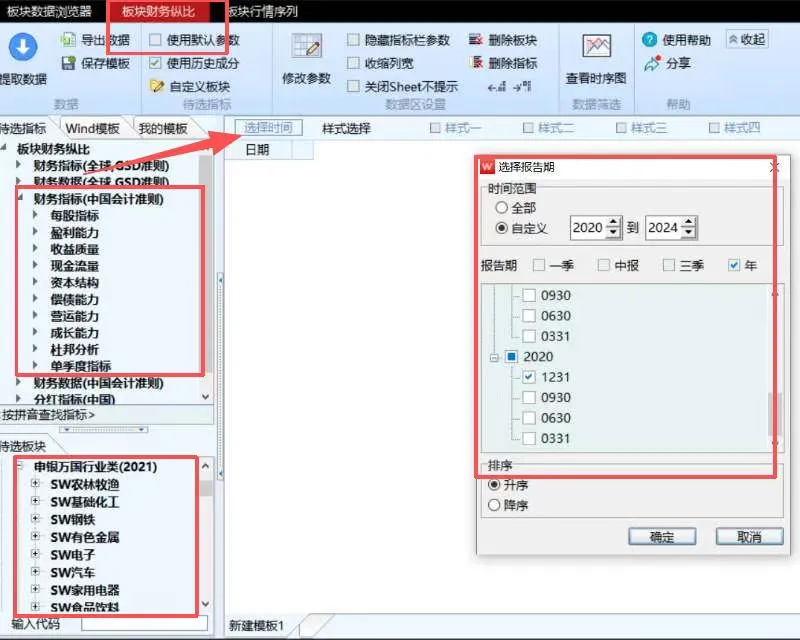Click 确定 in the report period dialog
800x640 pixels.
click(662, 536)
